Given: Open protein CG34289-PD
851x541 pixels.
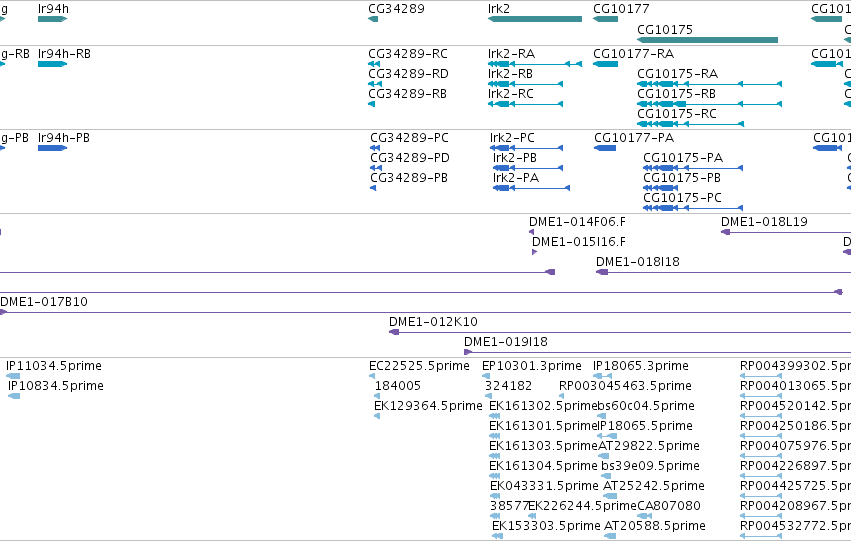Looking at the screenshot, I should (410, 158).
